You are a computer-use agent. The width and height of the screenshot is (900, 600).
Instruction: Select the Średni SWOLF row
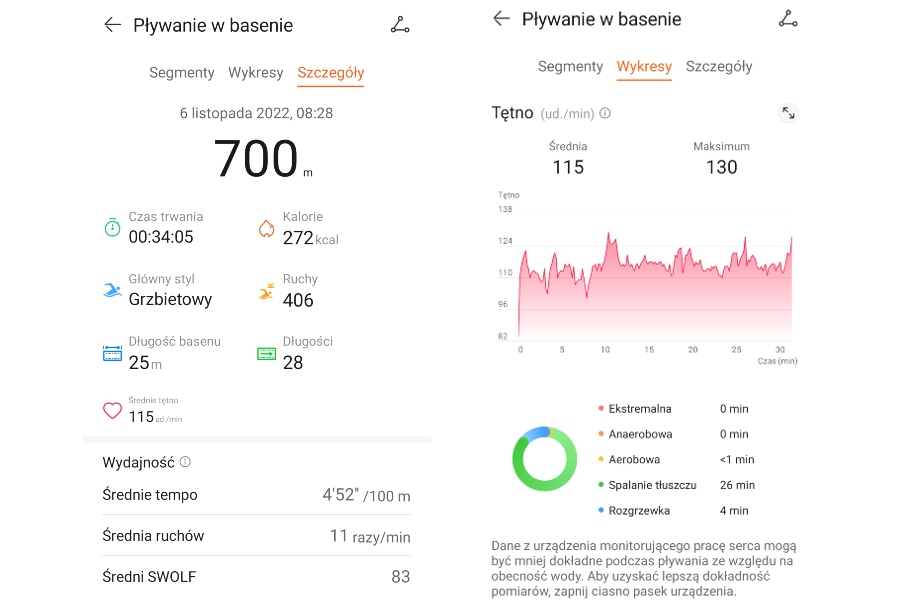tap(256, 576)
